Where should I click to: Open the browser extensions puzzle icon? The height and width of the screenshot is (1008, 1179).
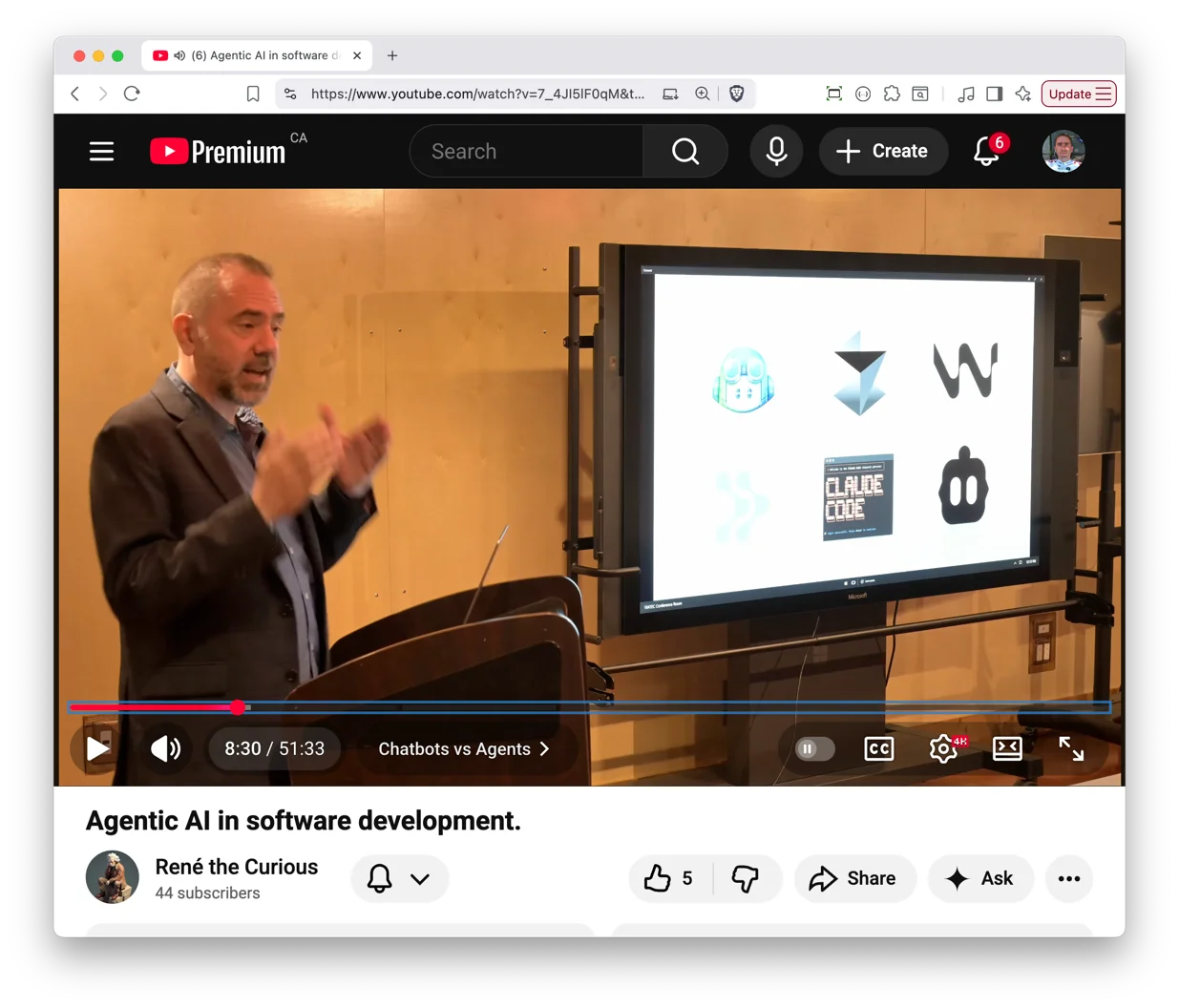coord(892,94)
